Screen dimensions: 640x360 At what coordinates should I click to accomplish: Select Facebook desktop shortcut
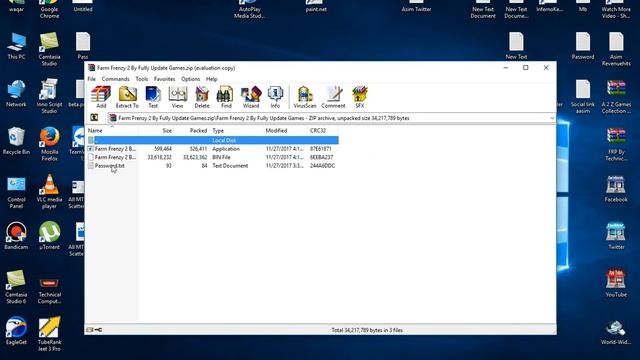tap(616, 189)
